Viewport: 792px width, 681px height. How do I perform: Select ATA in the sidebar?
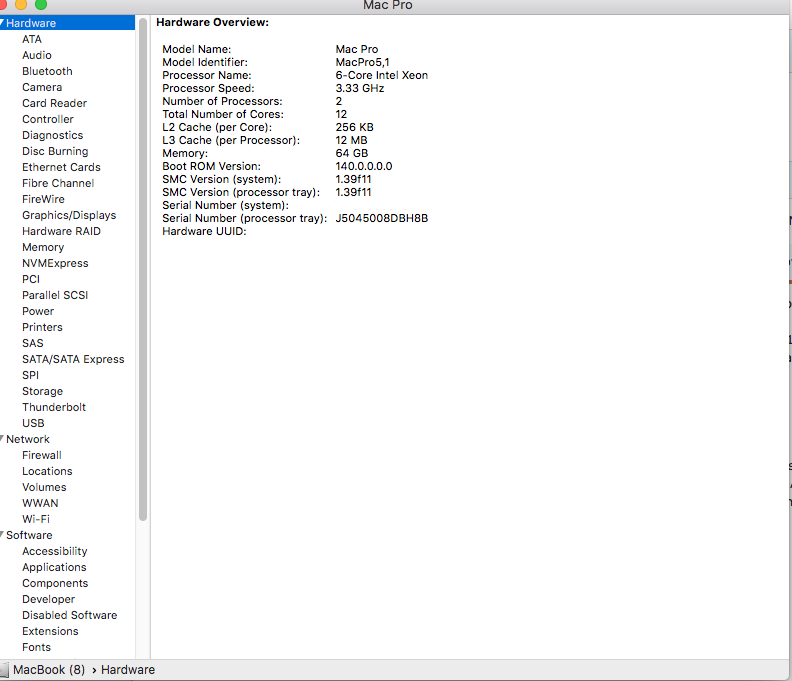[x=32, y=39]
